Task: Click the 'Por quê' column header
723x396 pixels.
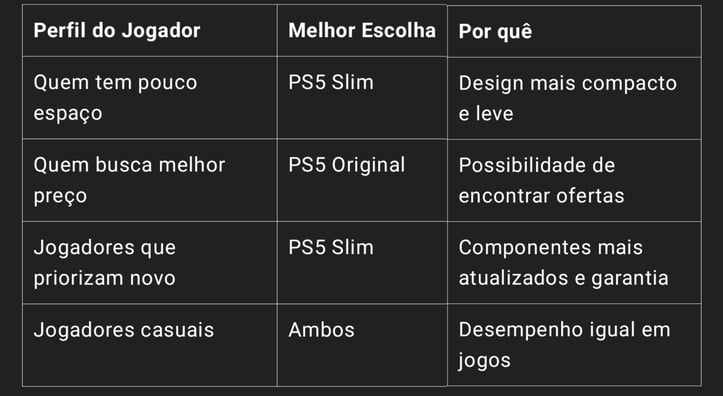Action: 574,31
